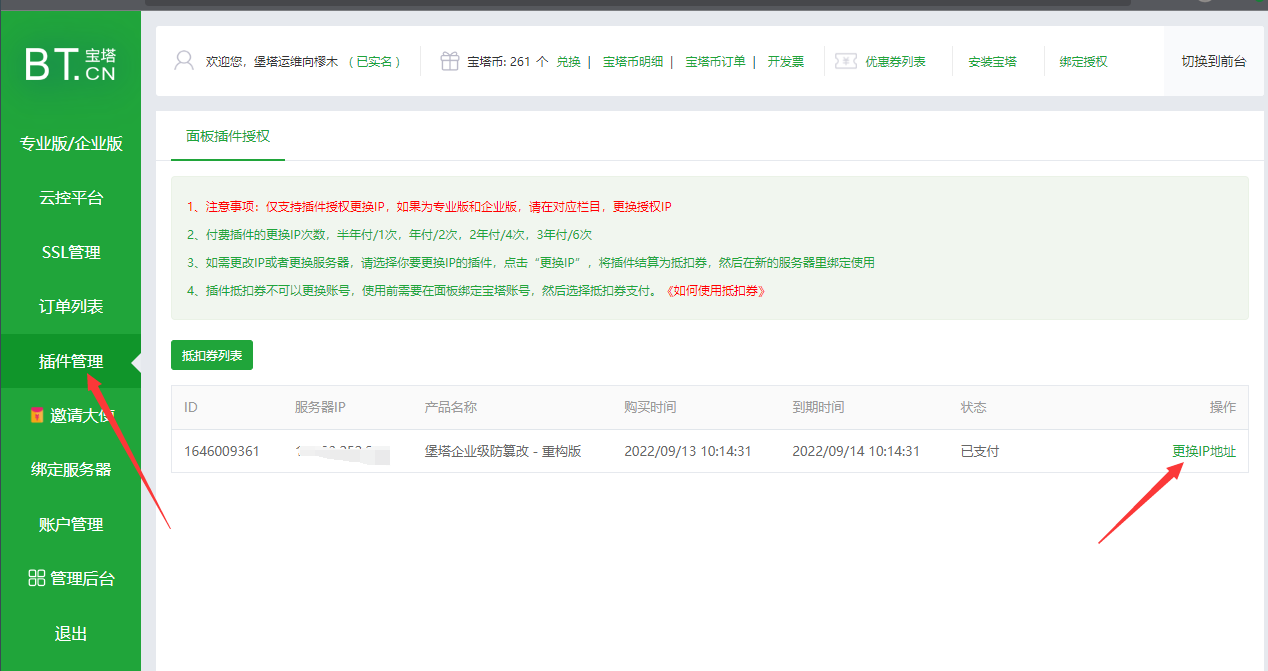Click the ID column header
This screenshot has width=1268, height=671.
[191, 407]
